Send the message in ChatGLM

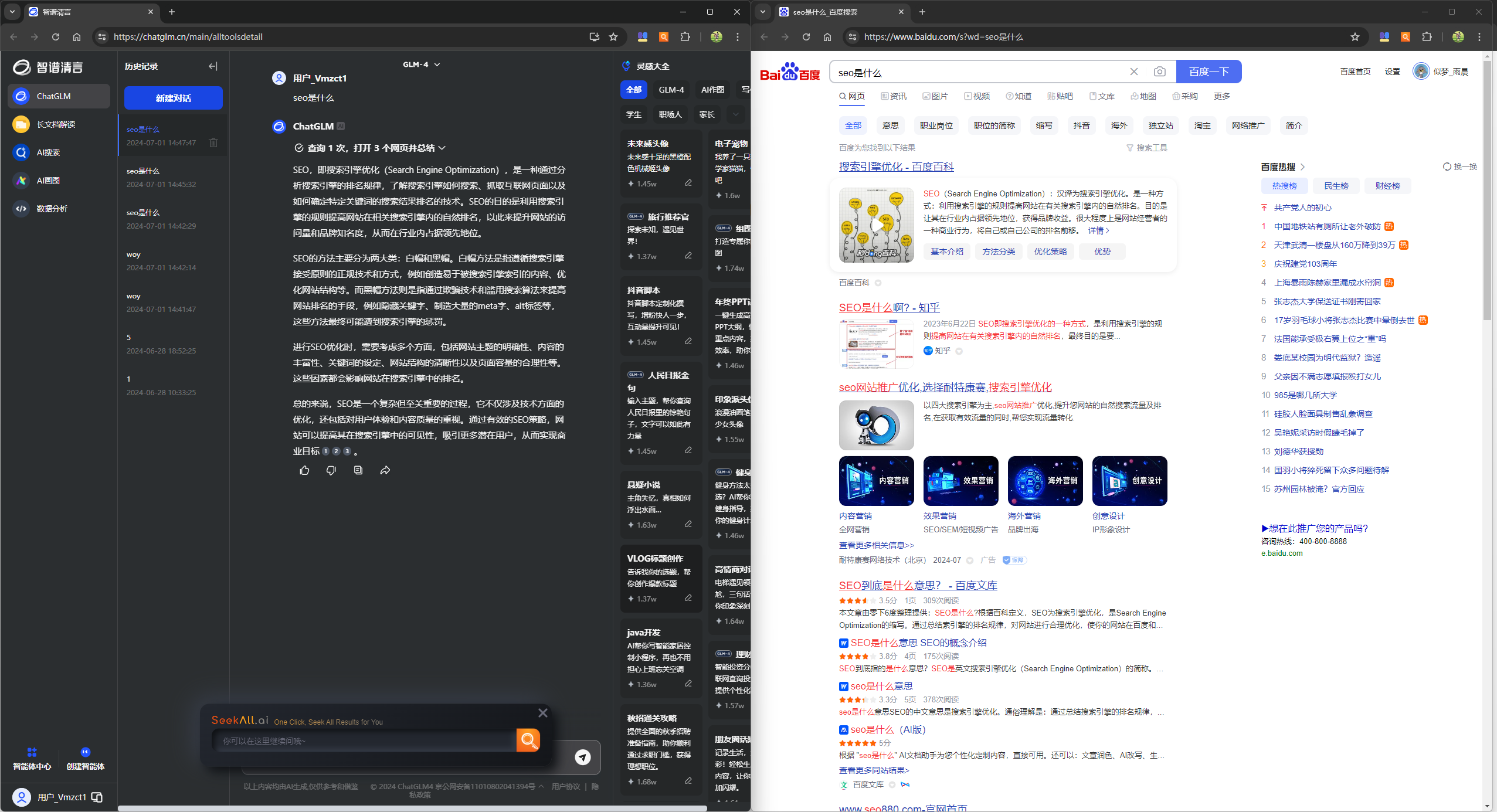click(x=583, y=757)
